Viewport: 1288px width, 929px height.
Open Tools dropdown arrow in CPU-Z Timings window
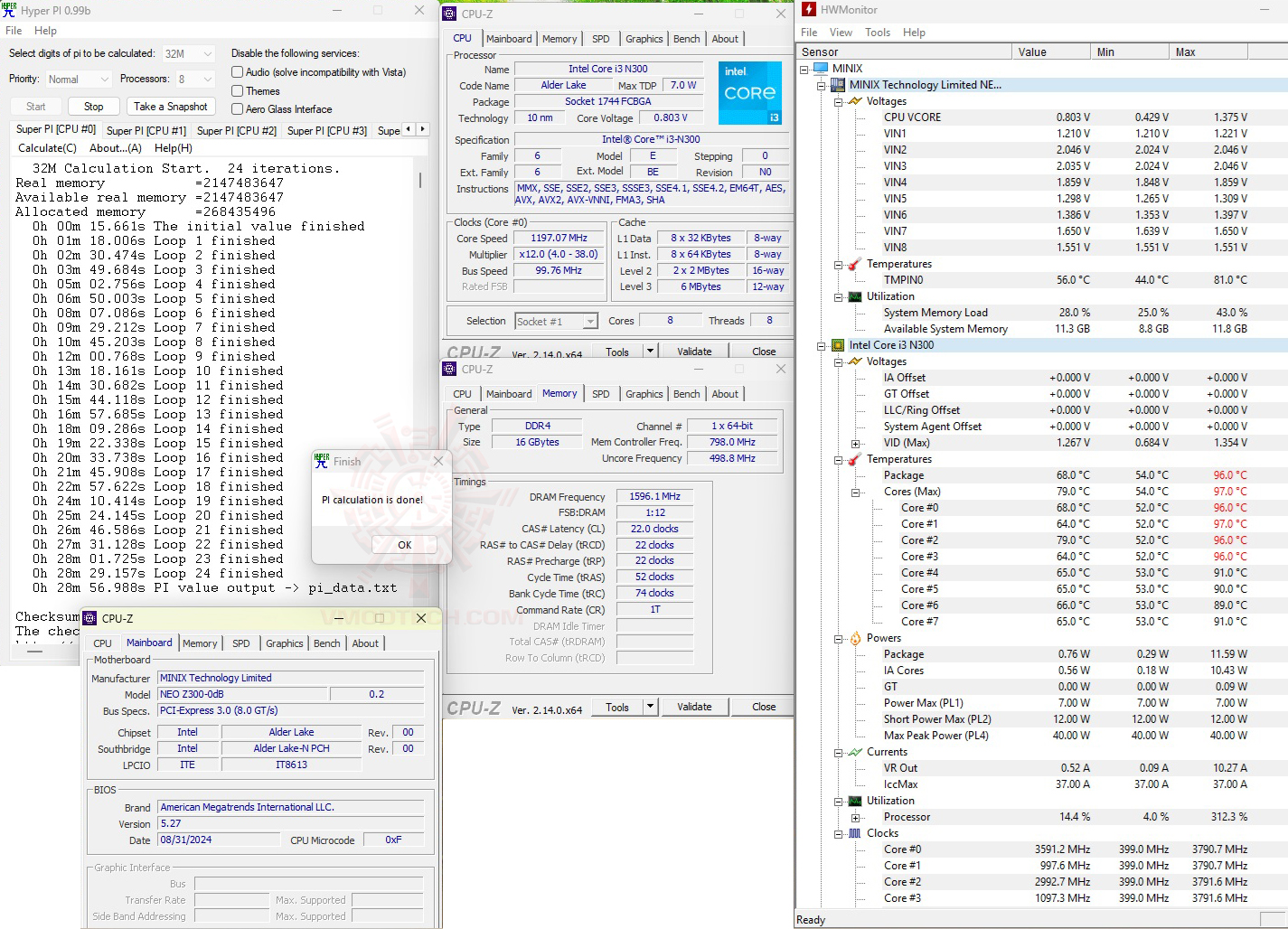(x=650, y=707)
